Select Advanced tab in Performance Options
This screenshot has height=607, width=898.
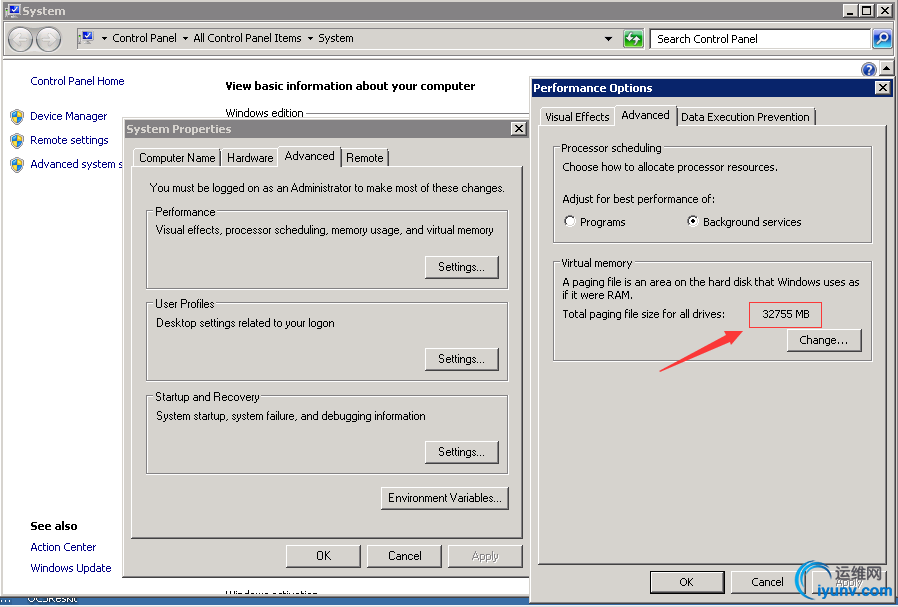[x=645, y=115]
